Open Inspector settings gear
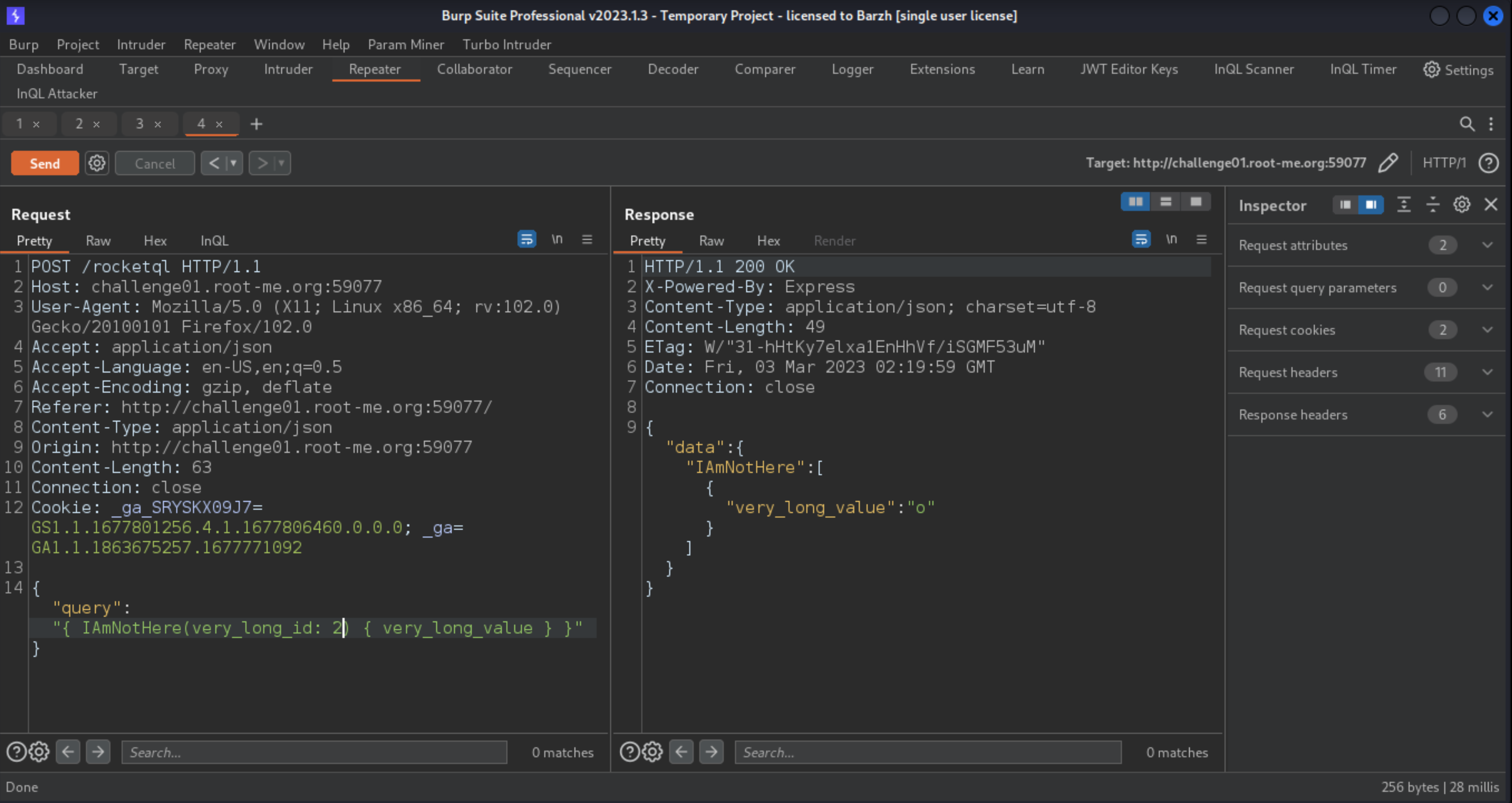 pyautogui.click(x=1462, y=204)
